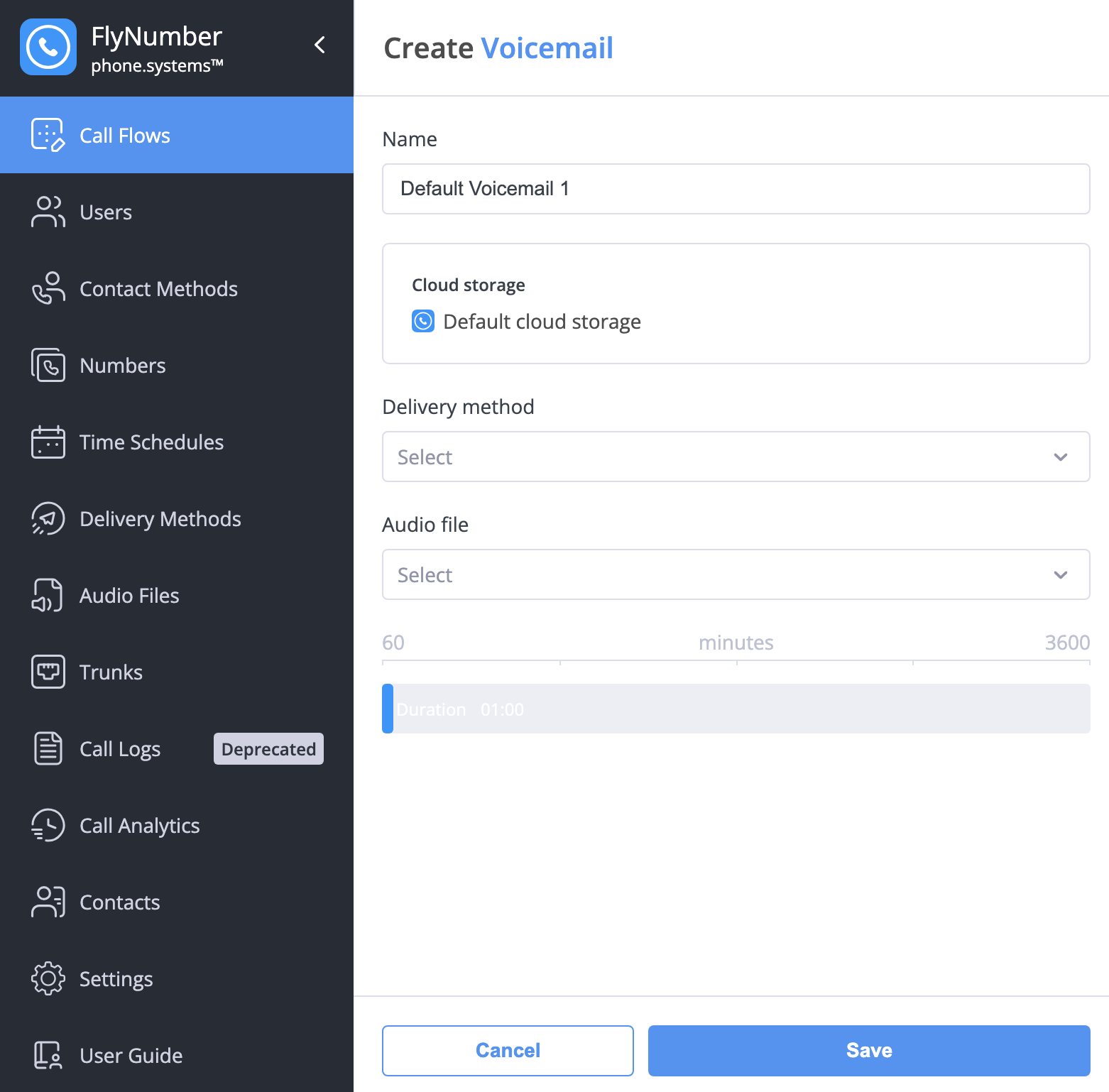Click the Audio Files speaker icon
The image size is (1109, 1092).
tap(48, 595)
